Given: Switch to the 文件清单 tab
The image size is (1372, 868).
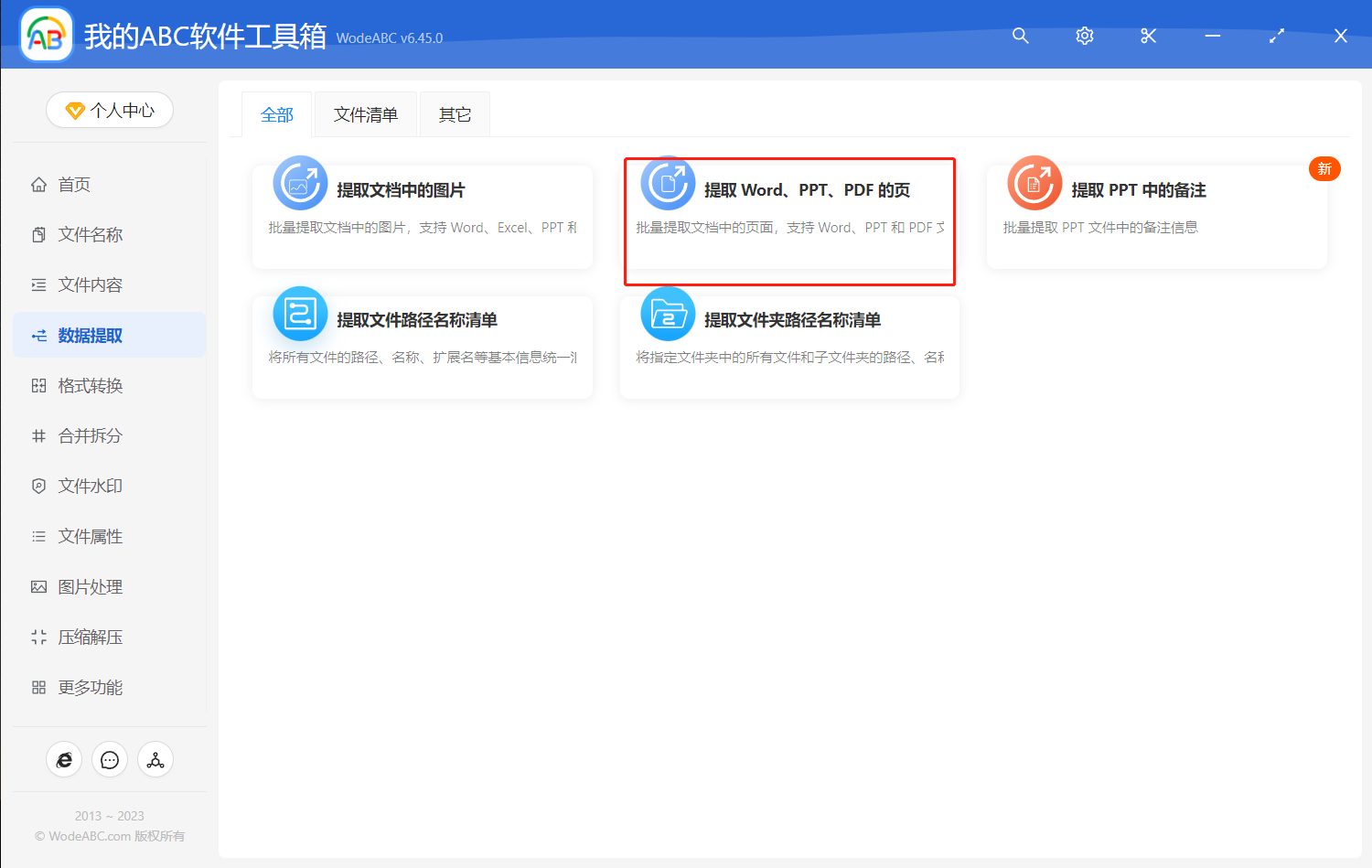Looking at the screenshot, I should point(365,113).
